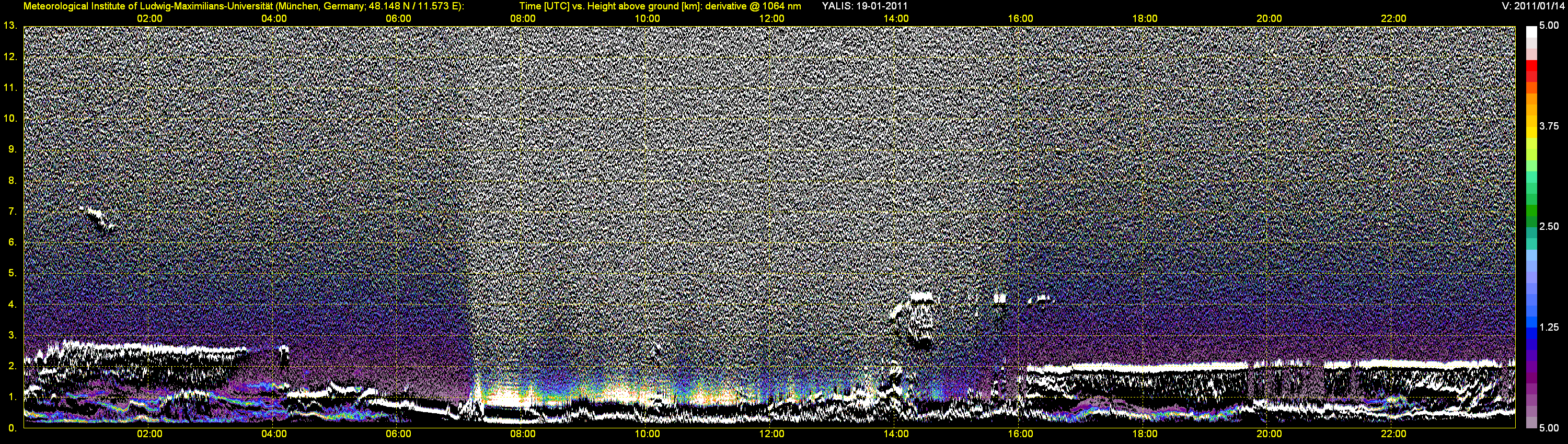This screenshot has width=1568, height=444.
Task: Click the 1.25 colorbar value
Action: point(1549,327)
